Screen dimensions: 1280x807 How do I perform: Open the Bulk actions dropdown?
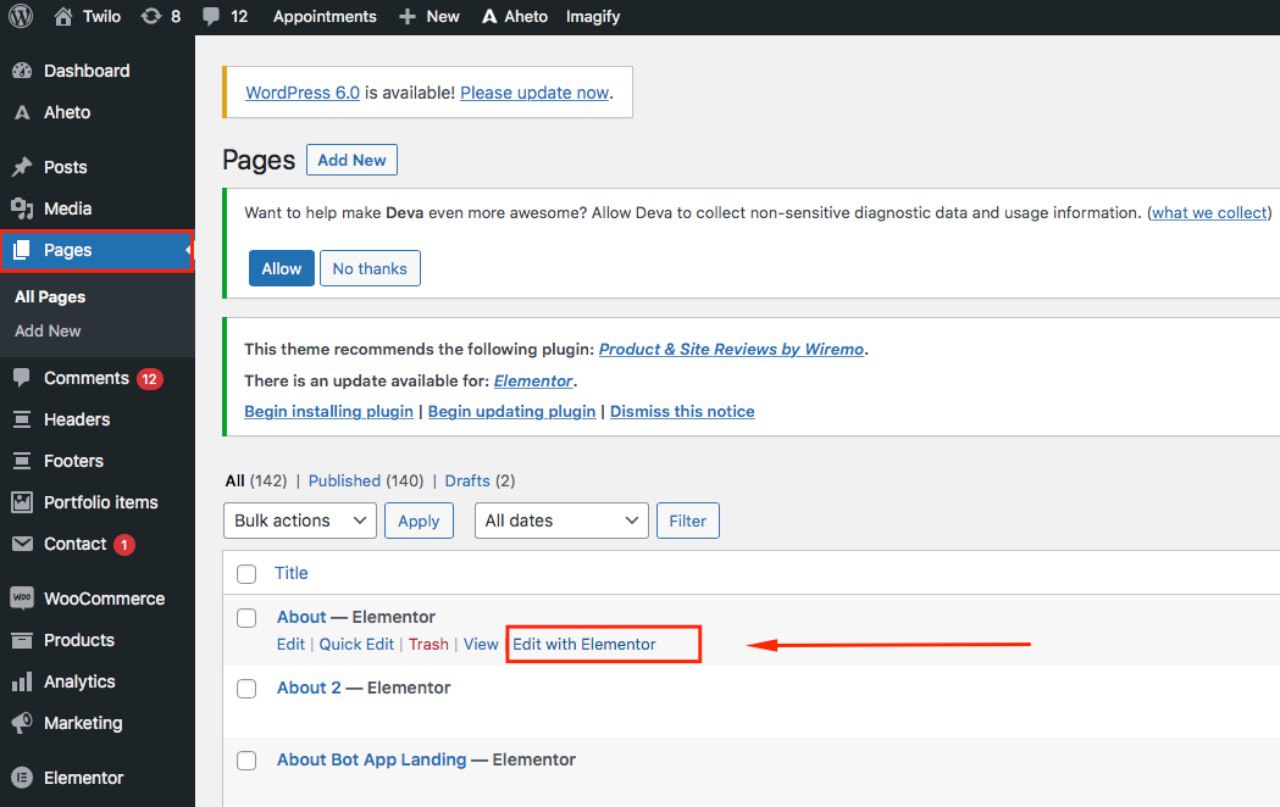click(x=299, y=520)
